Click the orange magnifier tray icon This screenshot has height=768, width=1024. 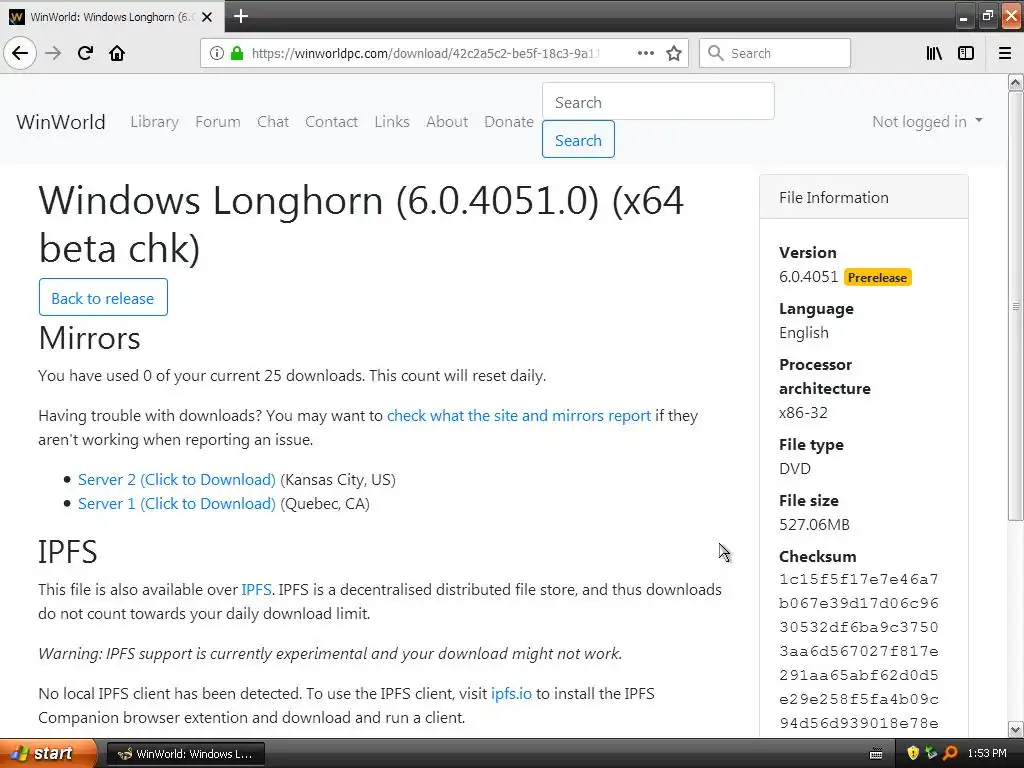pos(950,754)
